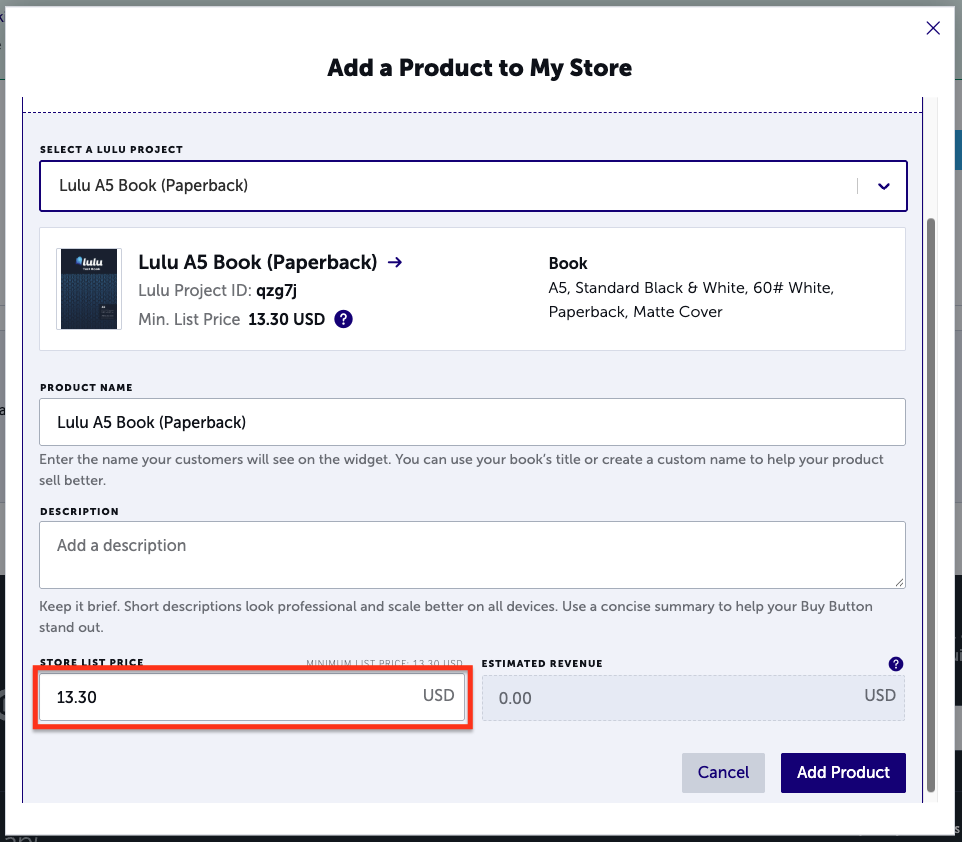Click the dialog vertical scrollbar

click(x=931, y=504)
